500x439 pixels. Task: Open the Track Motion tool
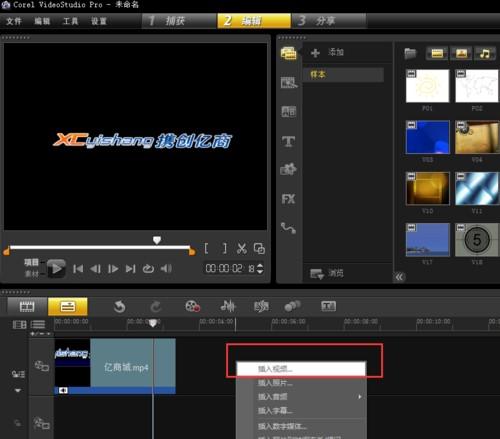[292, 306]
